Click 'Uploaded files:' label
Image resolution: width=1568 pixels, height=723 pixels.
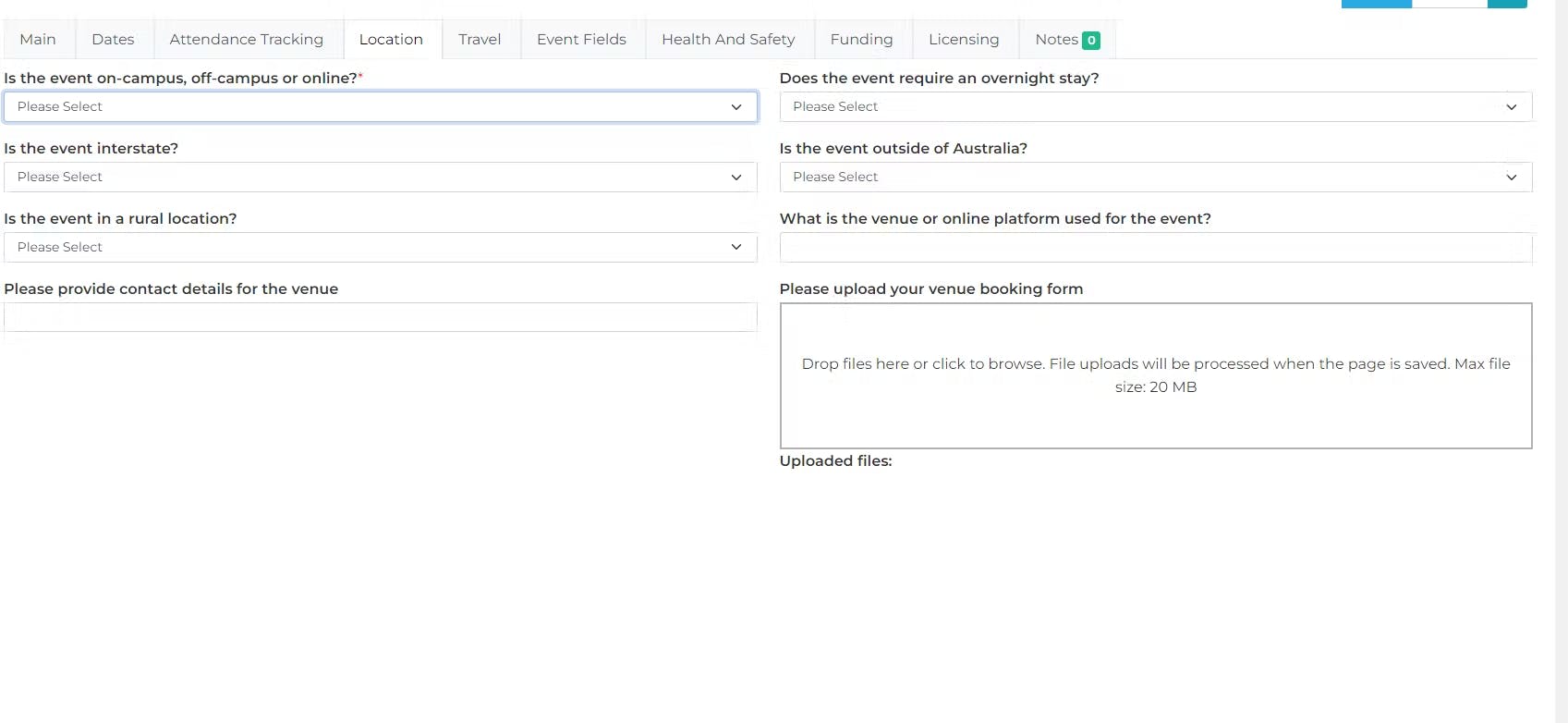click(835, 460)
